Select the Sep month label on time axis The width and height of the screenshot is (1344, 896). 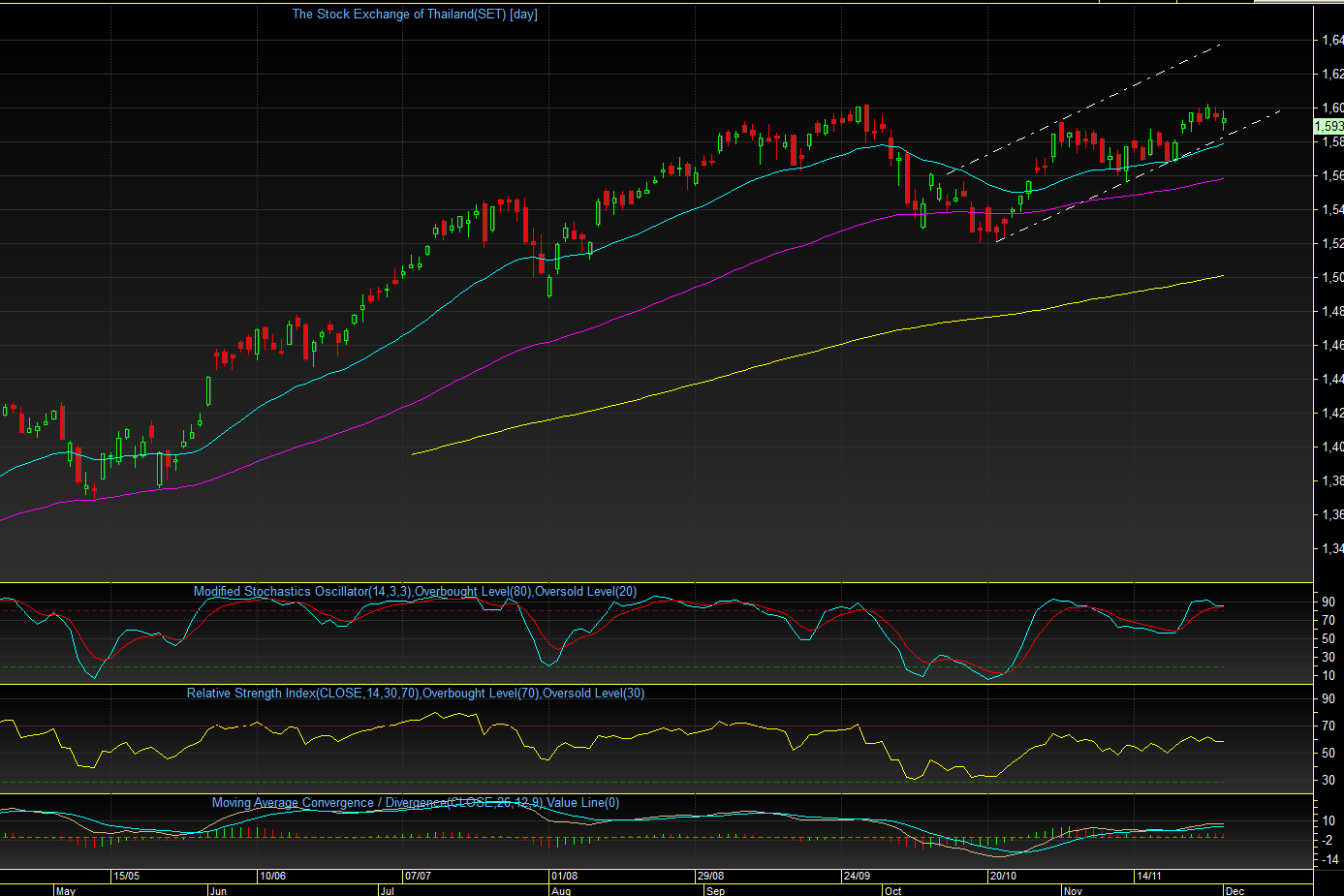click(715, 890)
